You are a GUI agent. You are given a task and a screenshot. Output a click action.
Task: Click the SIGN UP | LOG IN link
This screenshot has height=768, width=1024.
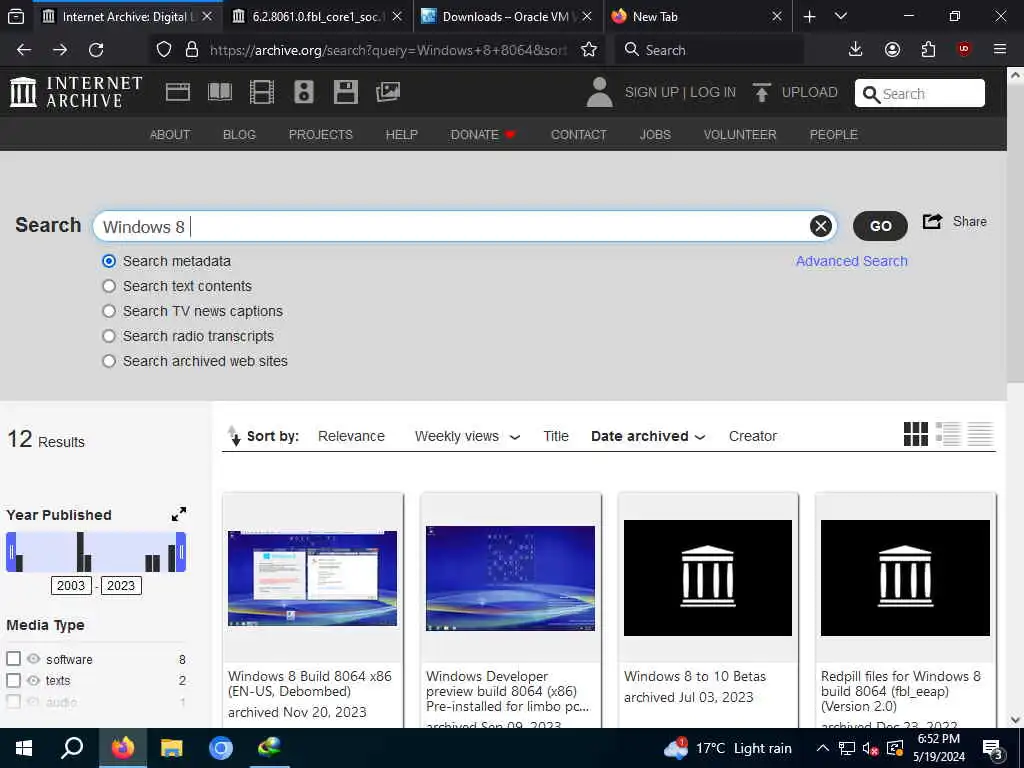click(x=680, y=92)
